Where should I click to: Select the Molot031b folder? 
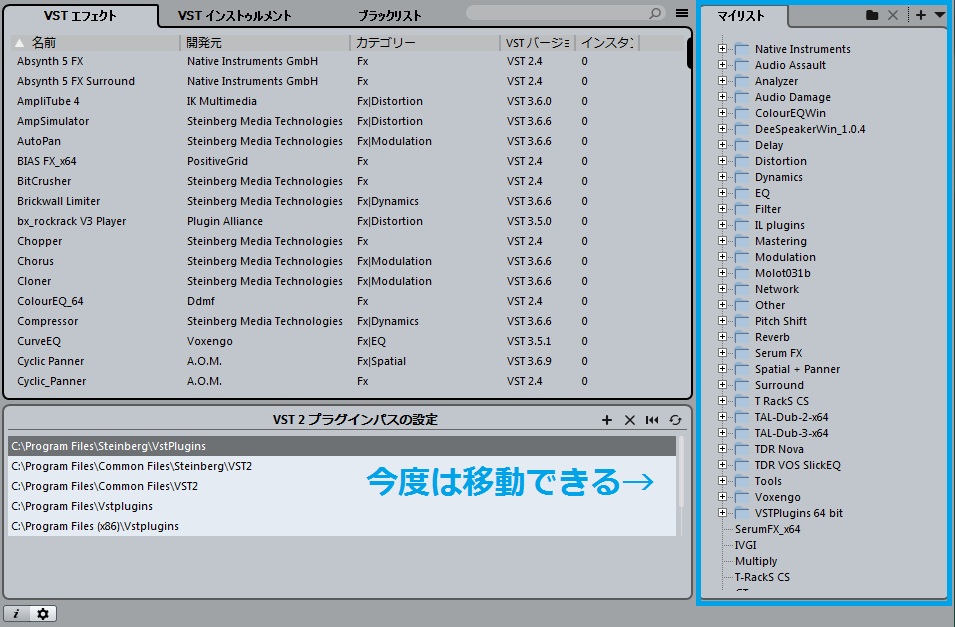[783, 273]
